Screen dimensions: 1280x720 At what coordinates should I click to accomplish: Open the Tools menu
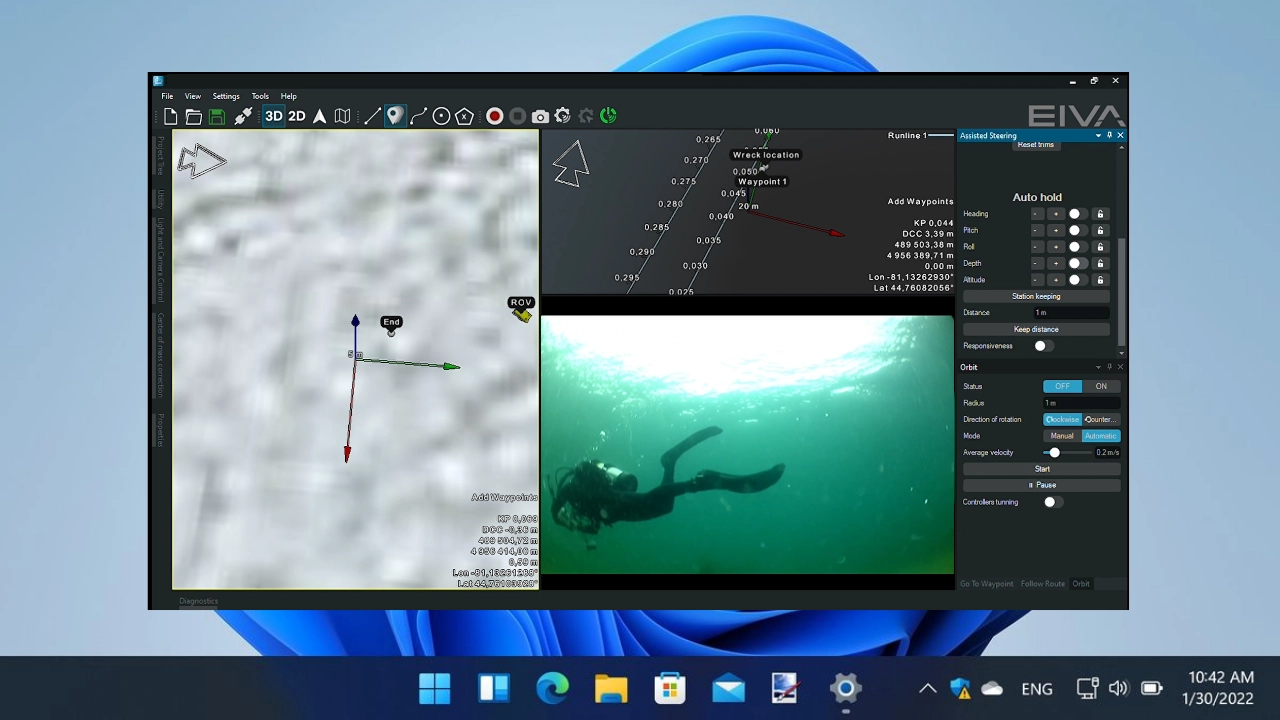tap(260, 96)
